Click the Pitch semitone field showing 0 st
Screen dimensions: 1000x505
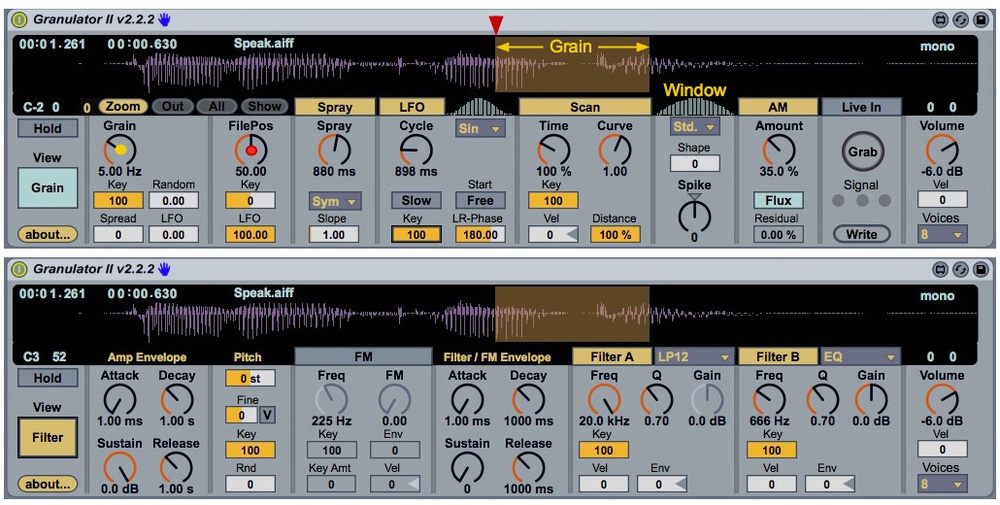(x=251, y=378)
